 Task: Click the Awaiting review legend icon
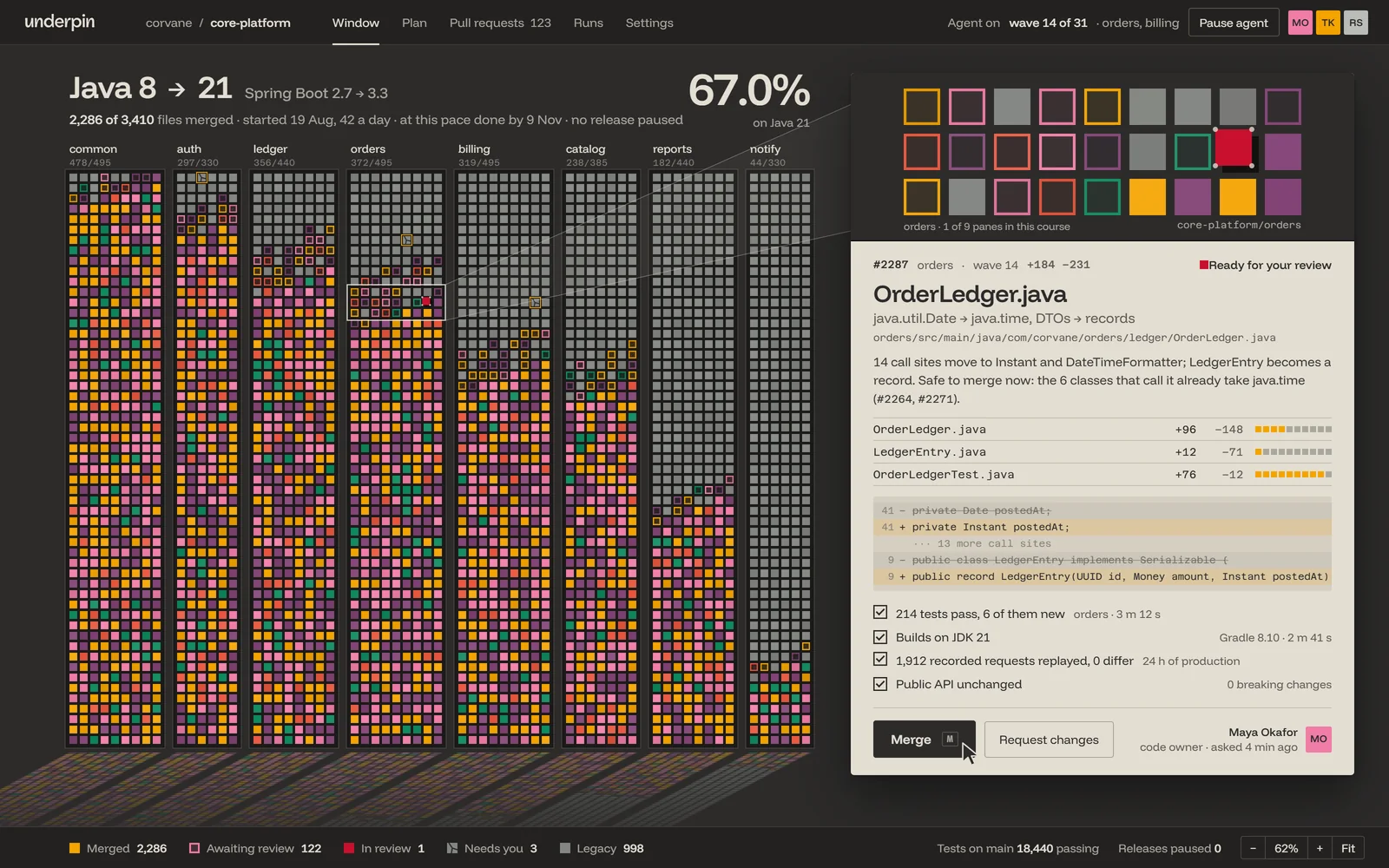pyautogui.click(x=194, y=848)
